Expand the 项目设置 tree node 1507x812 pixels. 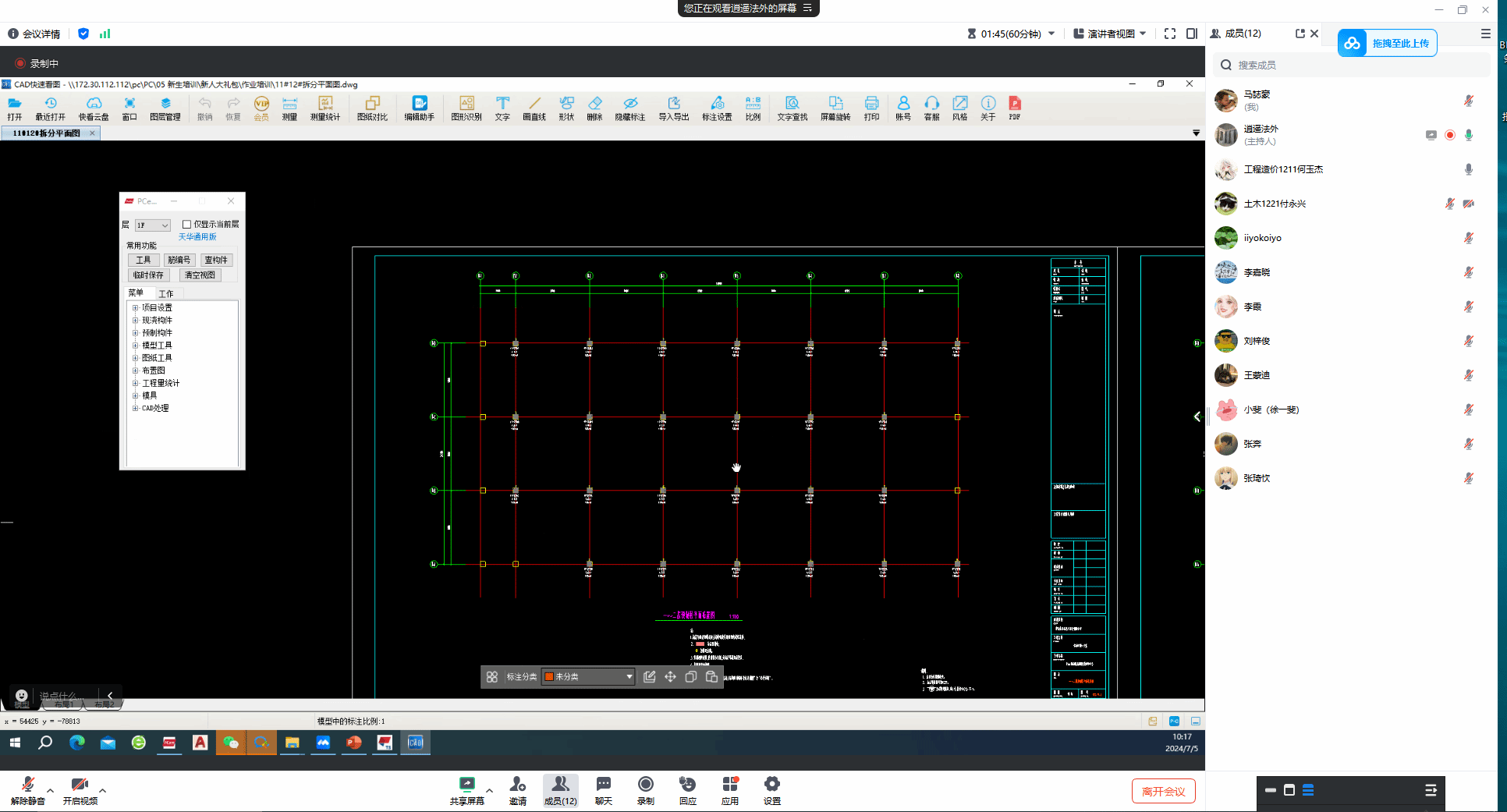click(135, 308)
